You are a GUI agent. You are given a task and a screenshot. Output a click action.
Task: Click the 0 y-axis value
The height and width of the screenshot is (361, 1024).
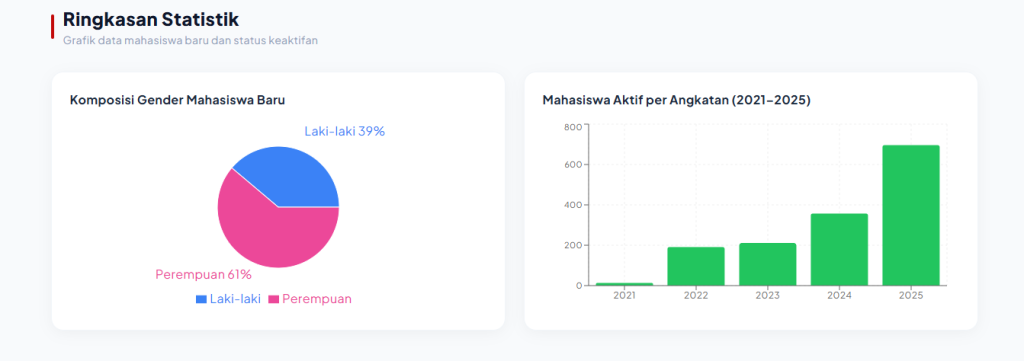point(579,286)
